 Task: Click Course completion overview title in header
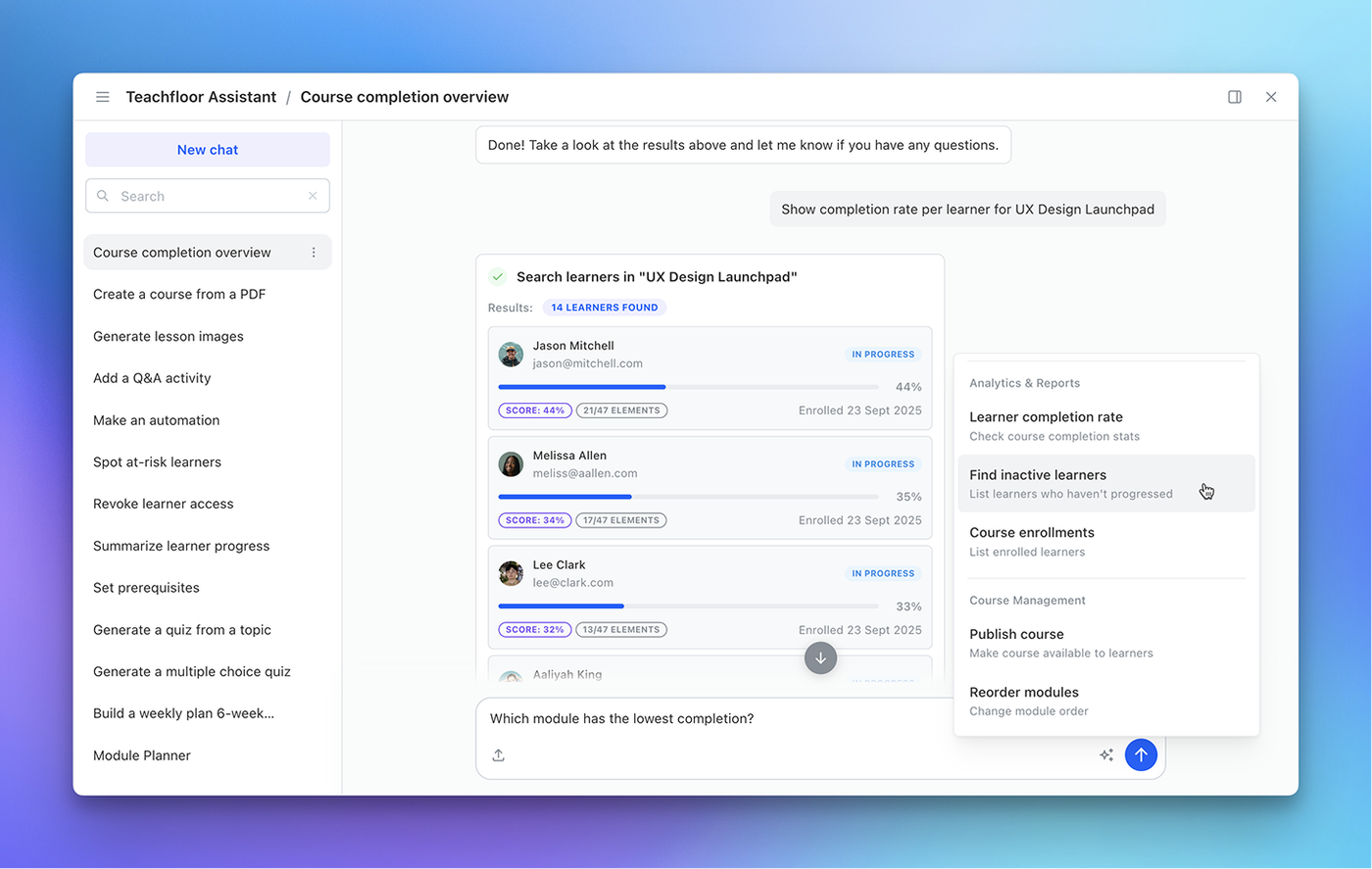click(x=405, y=97)
